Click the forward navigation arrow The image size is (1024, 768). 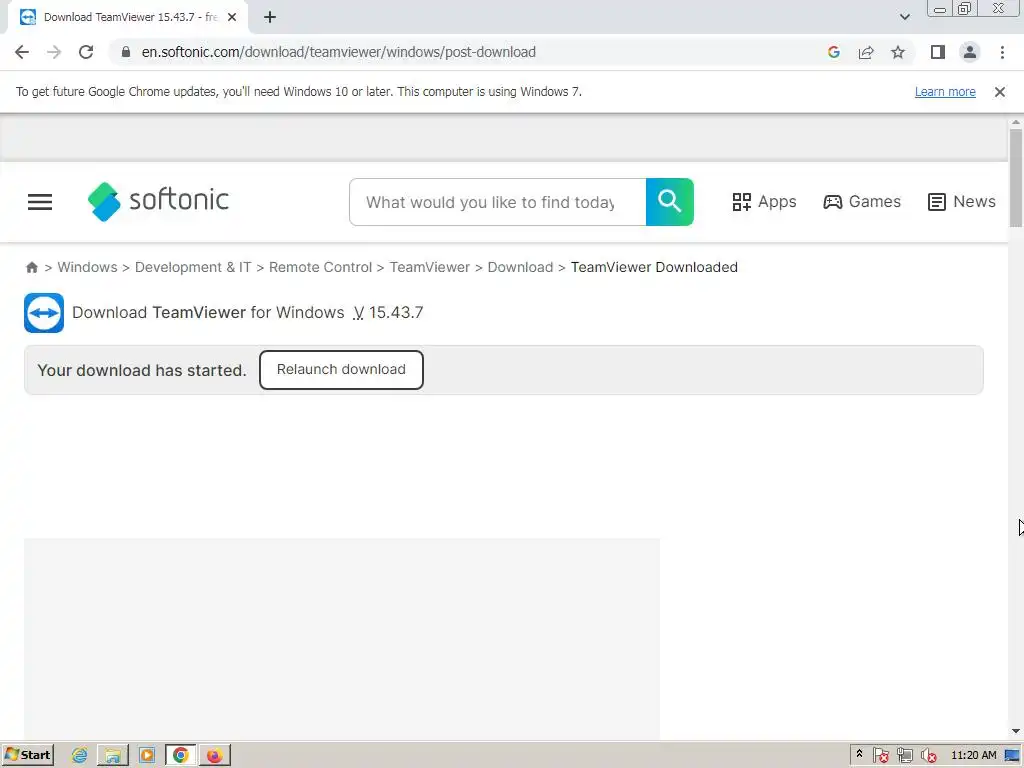point(54,52)
